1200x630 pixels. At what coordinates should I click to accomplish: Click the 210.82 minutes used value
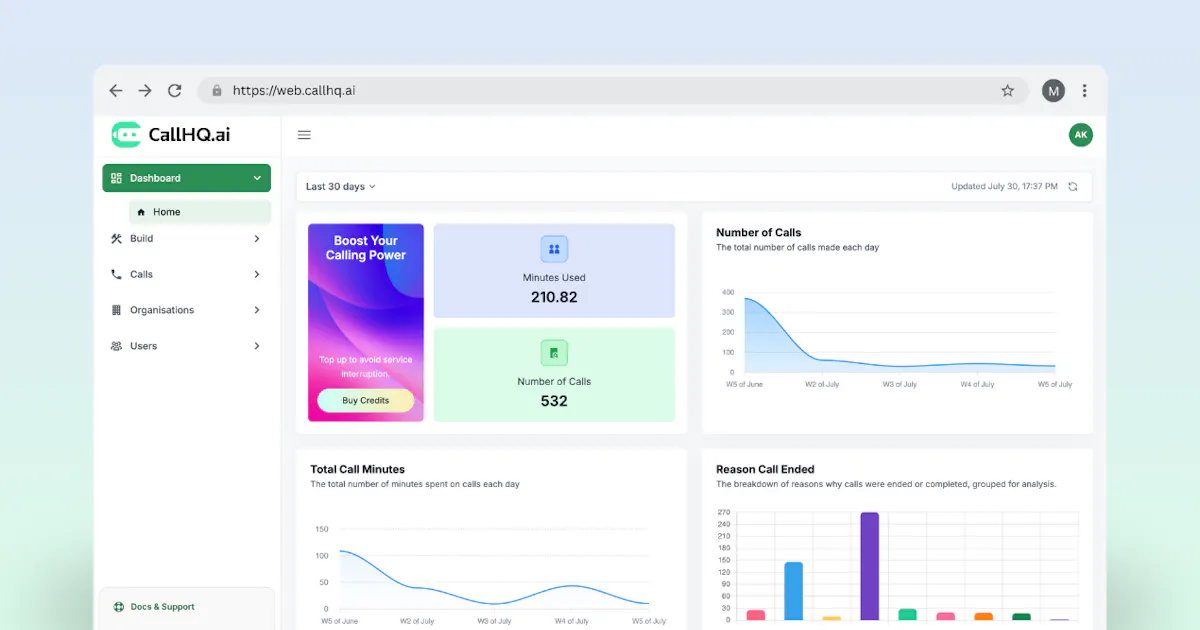click(x=554, y=297)
